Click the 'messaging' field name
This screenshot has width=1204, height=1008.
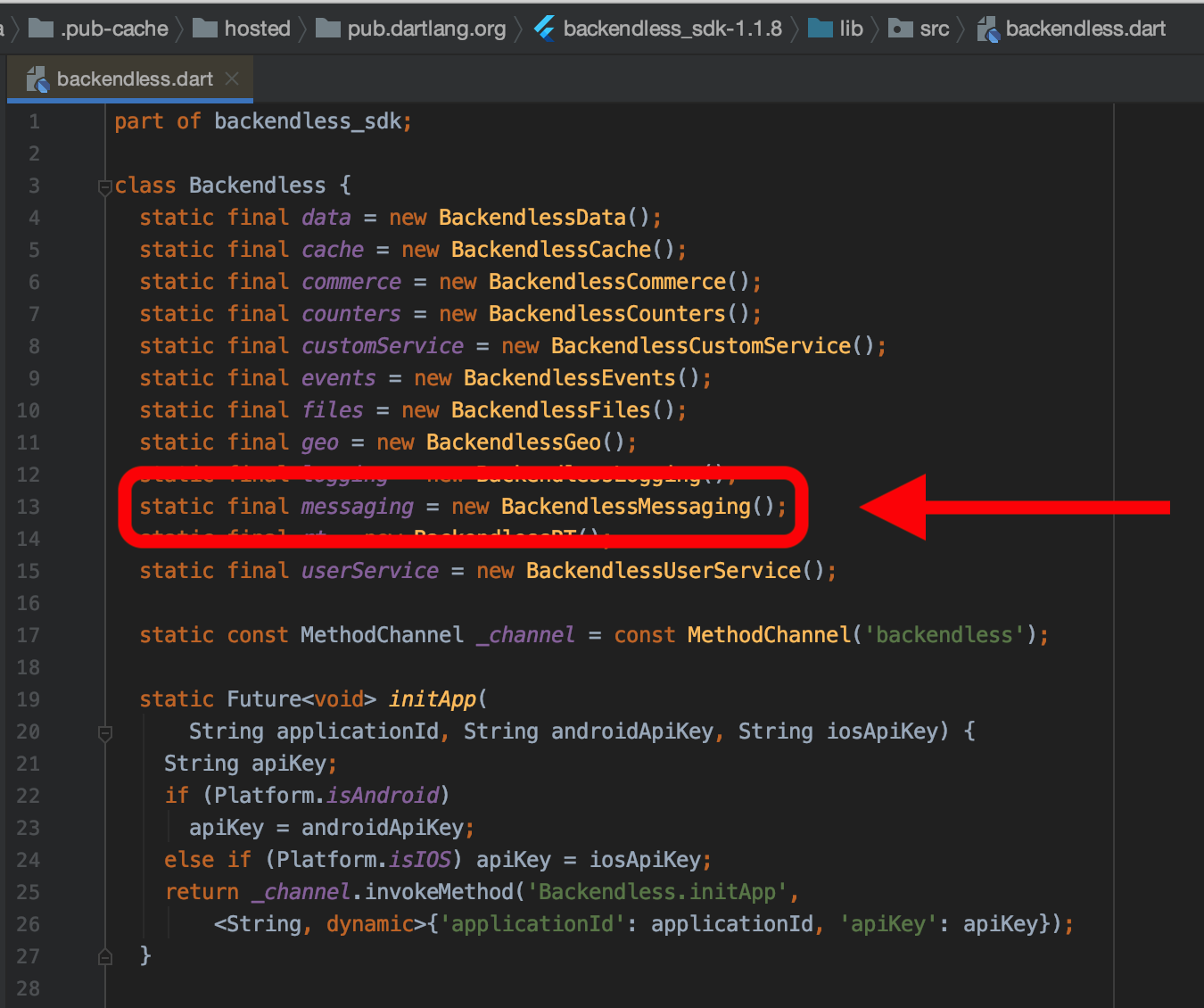pyautogui.click(x=358, y=507)
